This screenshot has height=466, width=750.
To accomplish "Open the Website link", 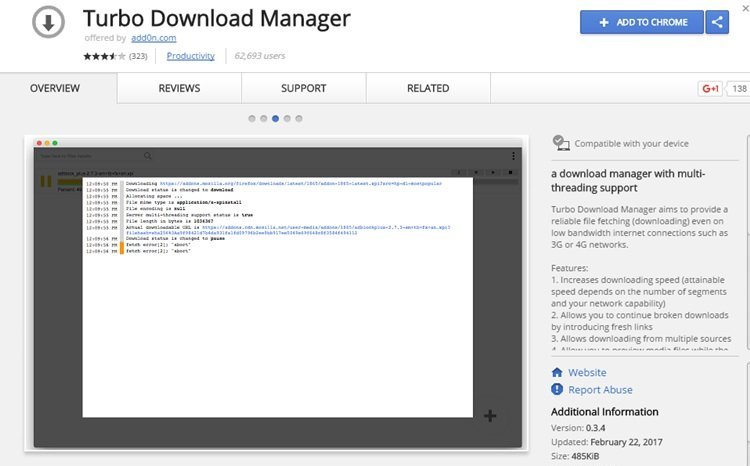I will coord(587,373).
